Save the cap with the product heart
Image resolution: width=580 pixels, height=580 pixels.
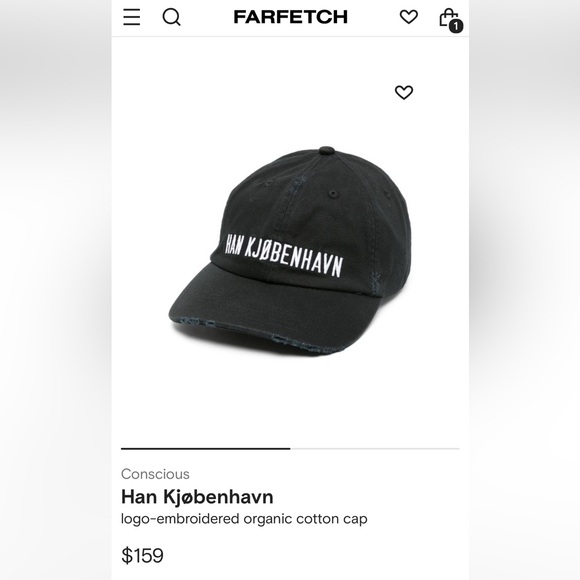[x=404, y=92]
